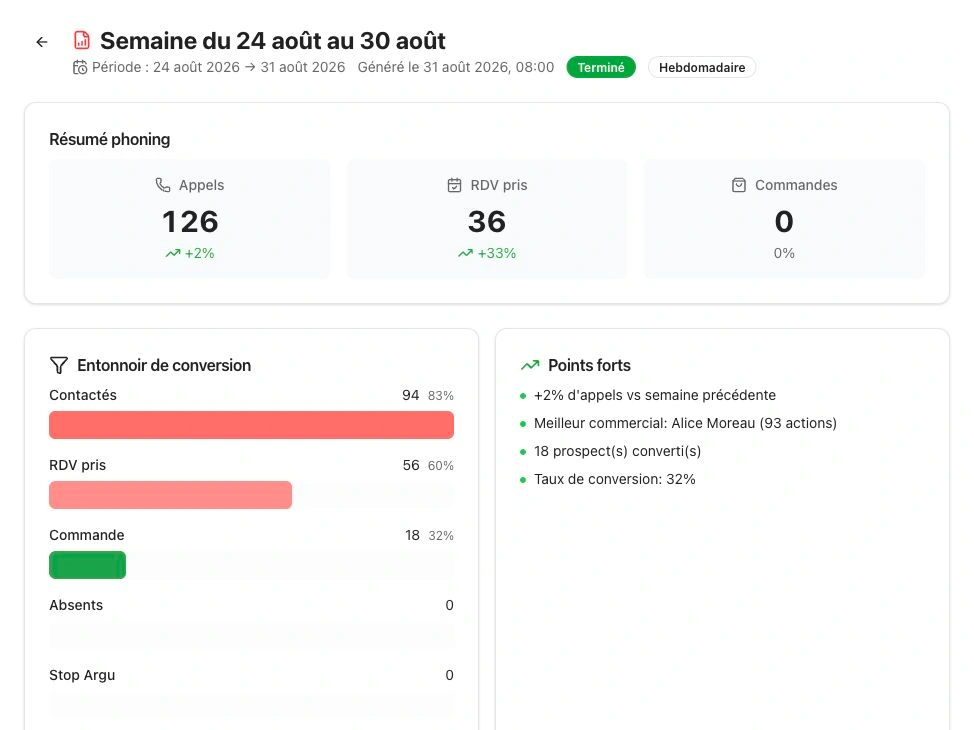Viewport: 974px width, 730px height.
Task: Click the title Semaine du 24 août au 30 août
Action: pyautogui.click(x=273, y=41)
